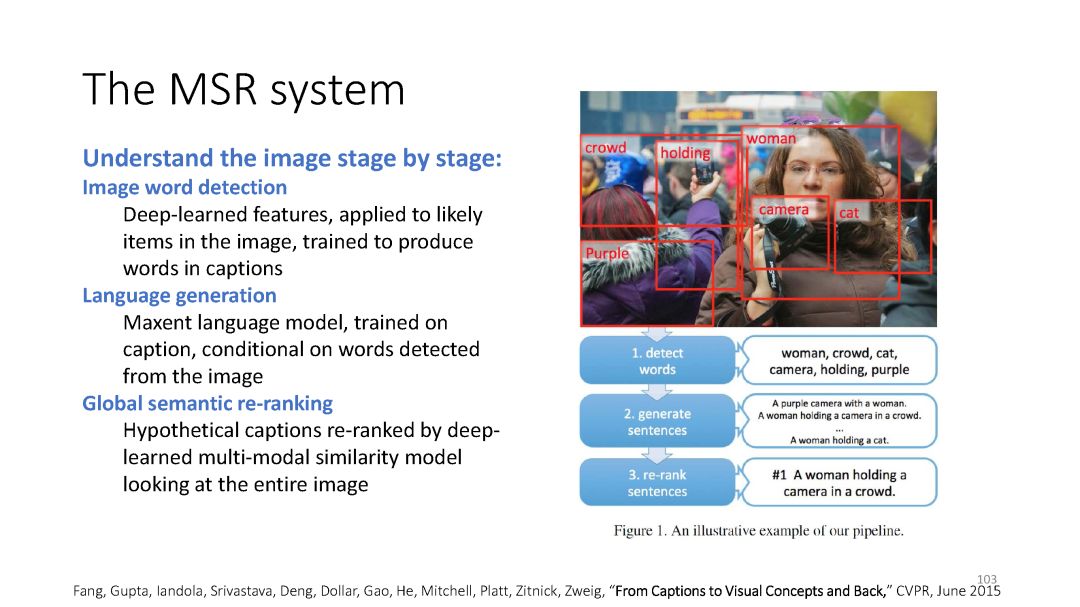Click the 'Image word detection' subheading
Viewport: 1080px width, 607px height.
[x=185, y=187]
